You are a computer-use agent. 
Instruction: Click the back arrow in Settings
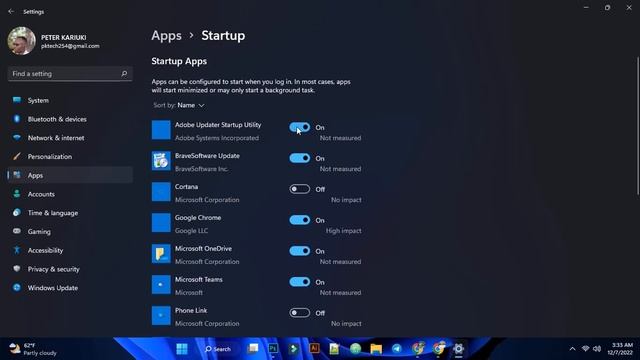pyautogui.click(x=11, y=11)
